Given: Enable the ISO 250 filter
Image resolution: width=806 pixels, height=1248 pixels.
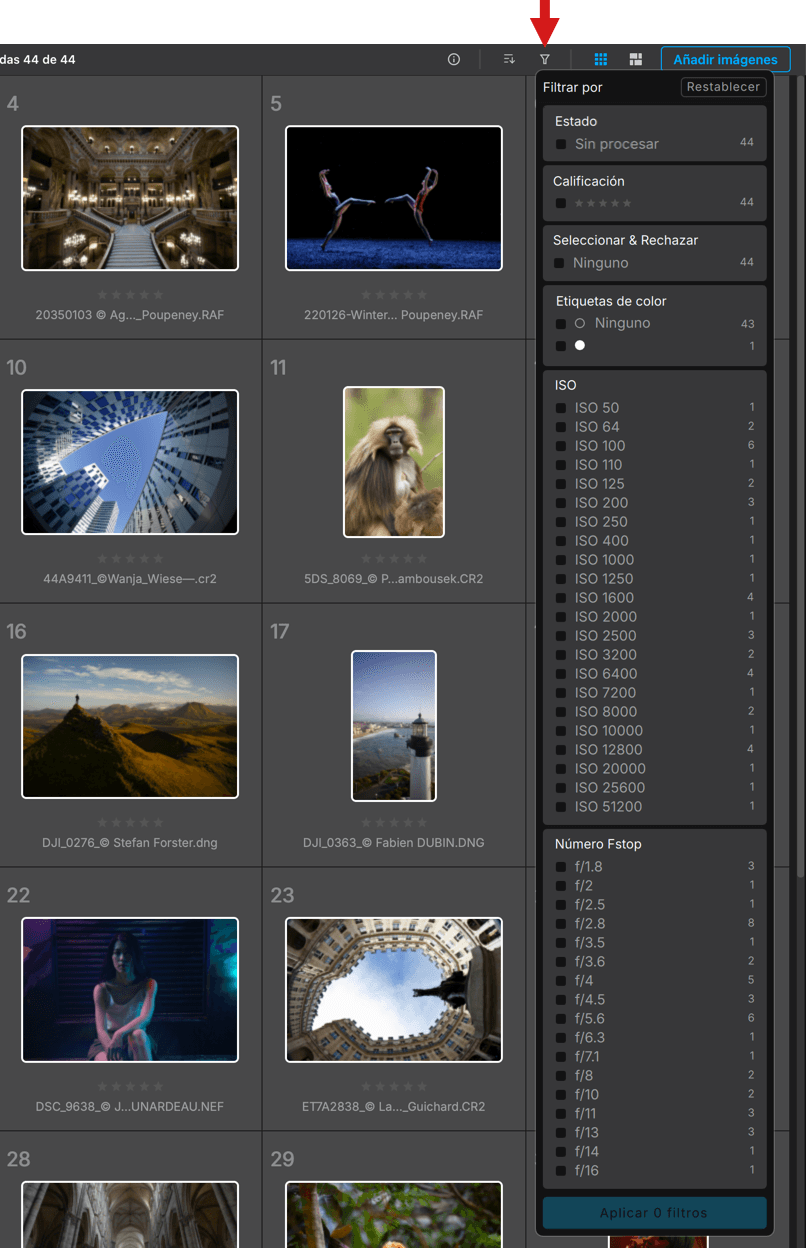Looking at the screenshot, I should tap(561, 522).
